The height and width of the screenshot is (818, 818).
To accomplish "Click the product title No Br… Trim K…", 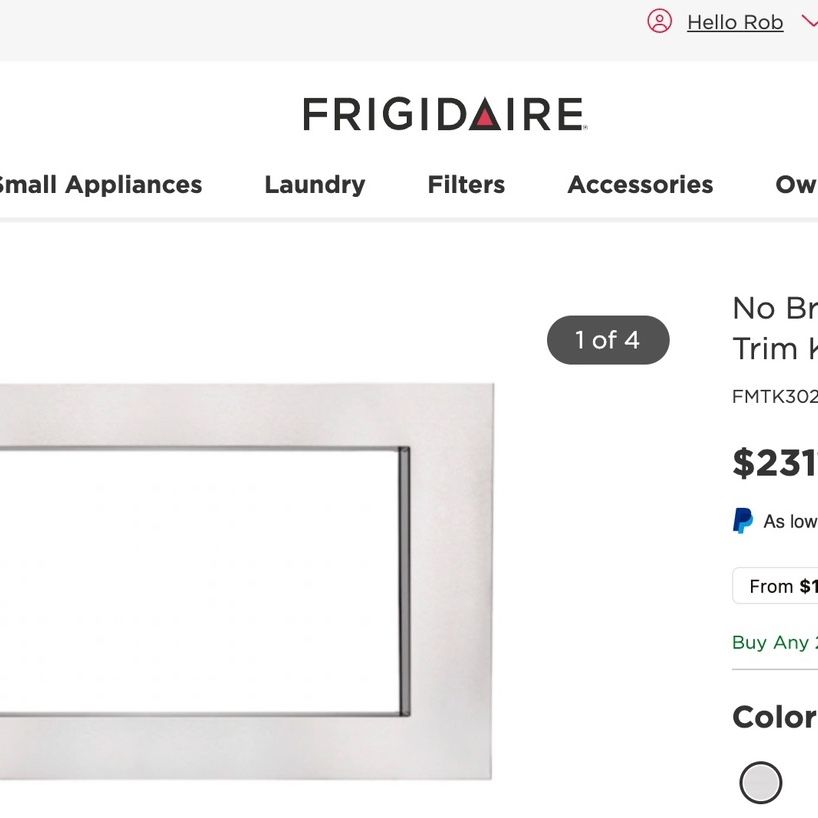I will 775,328.
